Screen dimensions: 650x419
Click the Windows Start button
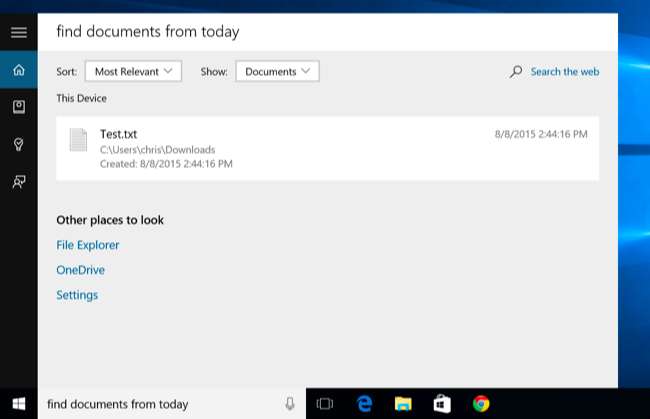pos(18,404)
